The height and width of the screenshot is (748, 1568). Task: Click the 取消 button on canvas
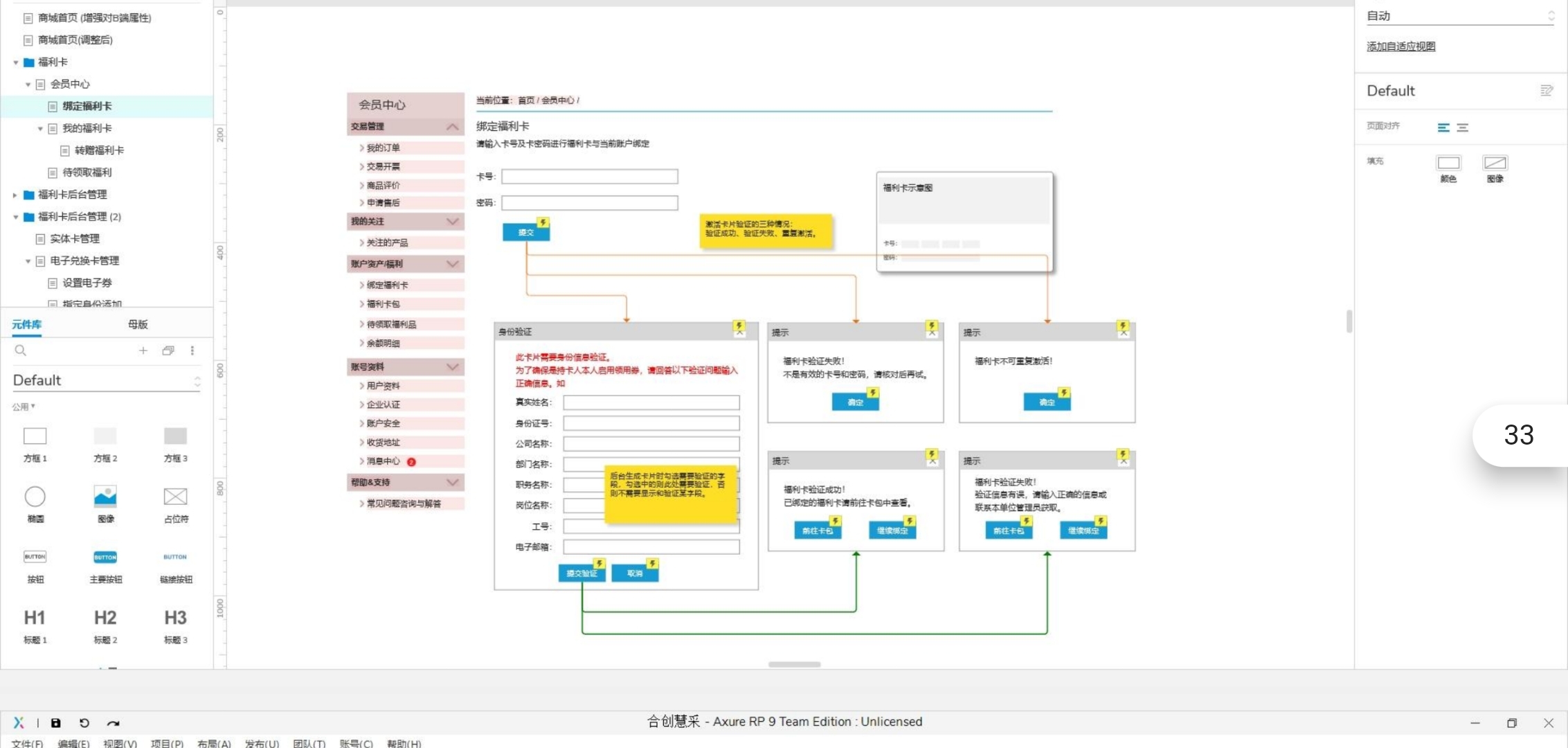[x=635, y=573]
